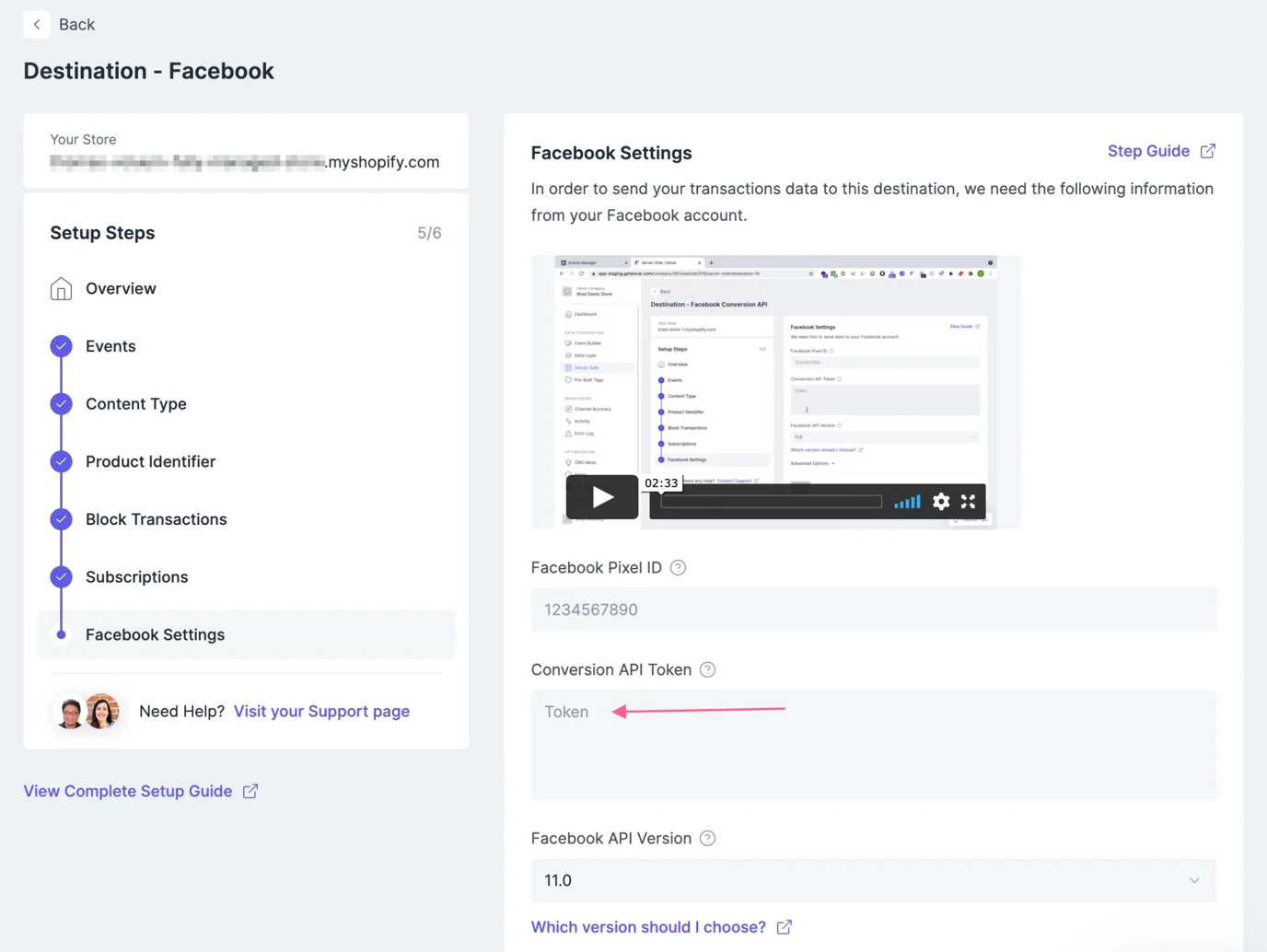Open the Block Transactions step
The width and height of the screenshot is (1267, 952).
pyautogui.click(x=156, y=519)
